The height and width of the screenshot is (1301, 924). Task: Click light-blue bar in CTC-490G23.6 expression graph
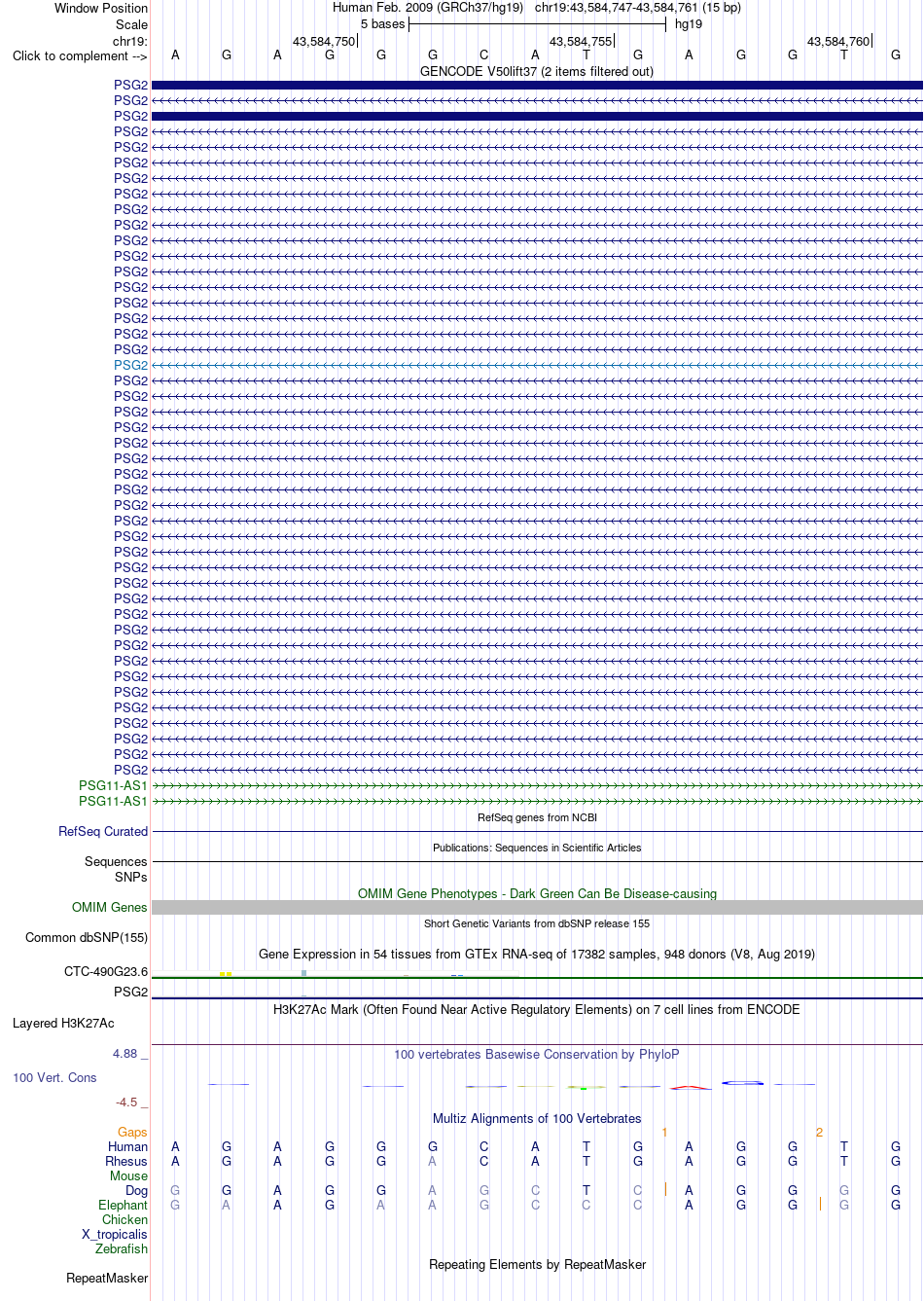coord(304,973)
